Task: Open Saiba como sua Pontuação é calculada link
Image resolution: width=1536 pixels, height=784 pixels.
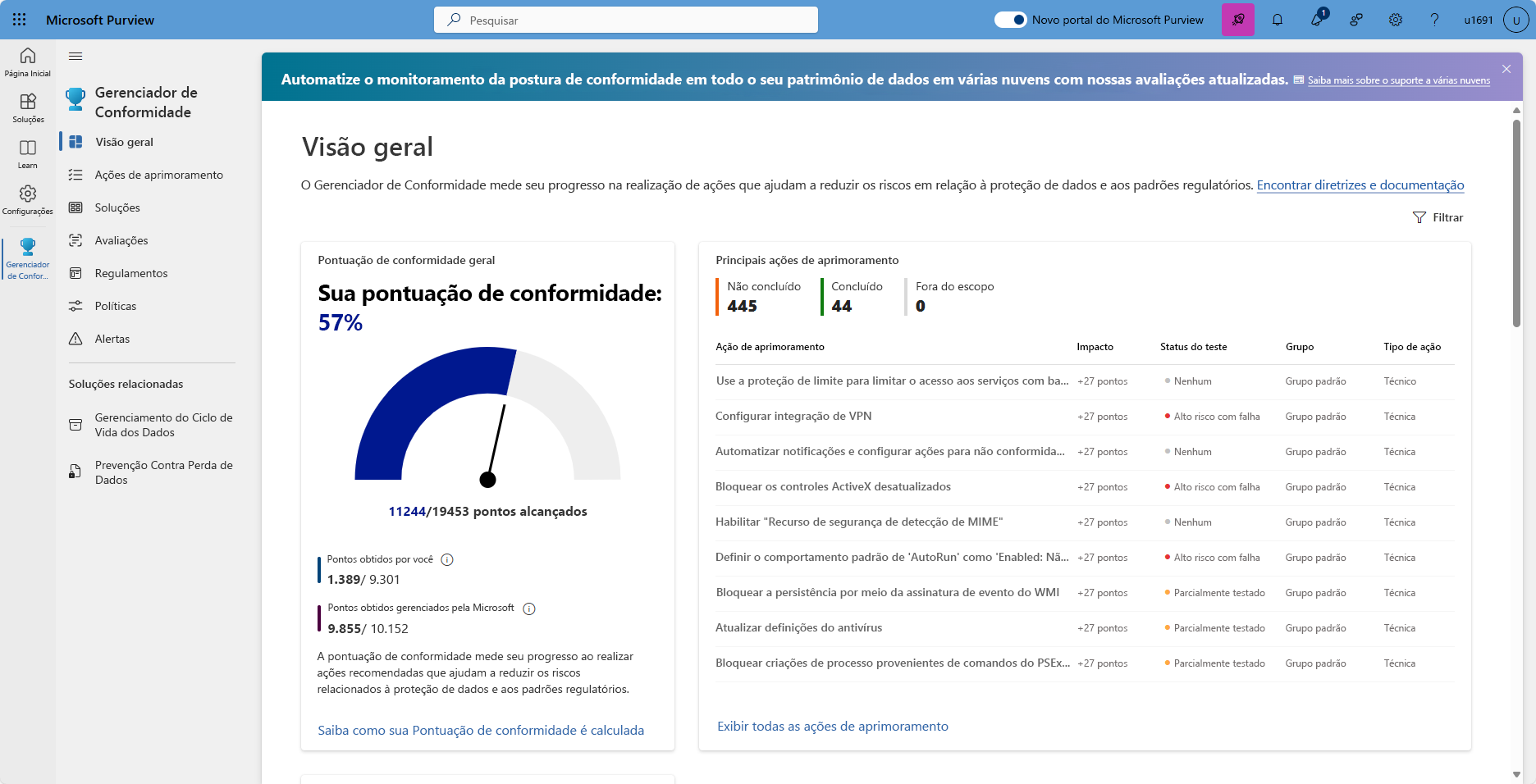Action: point(481,731)
